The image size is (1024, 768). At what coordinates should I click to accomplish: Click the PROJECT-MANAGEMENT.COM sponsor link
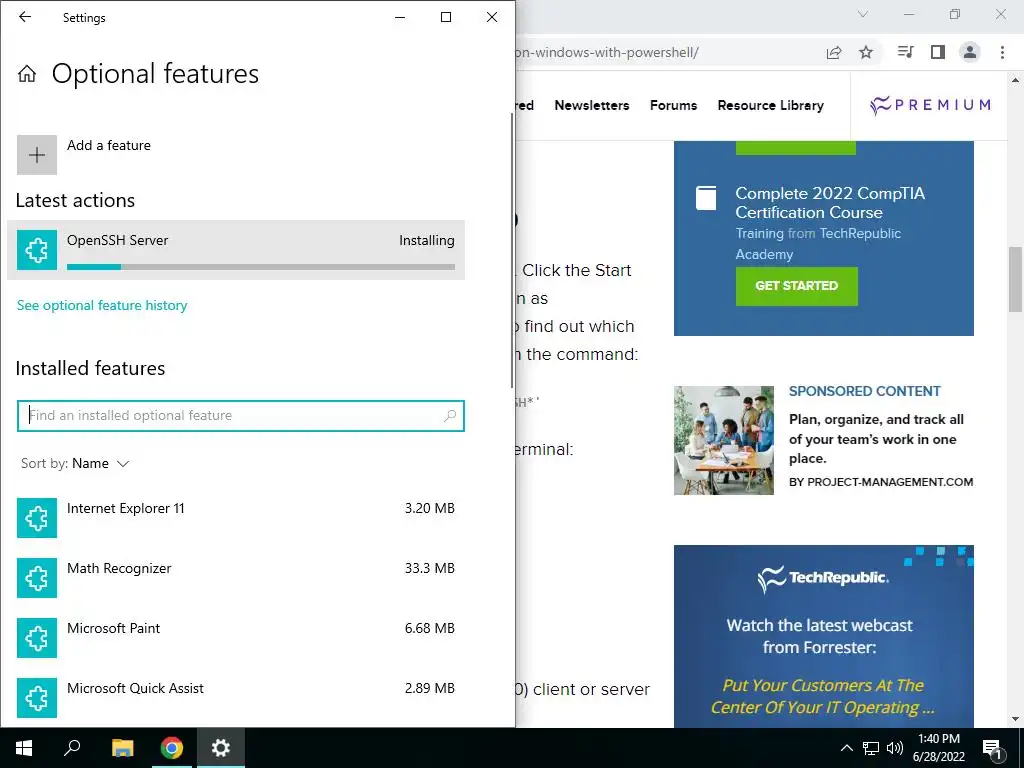(881, 482)
